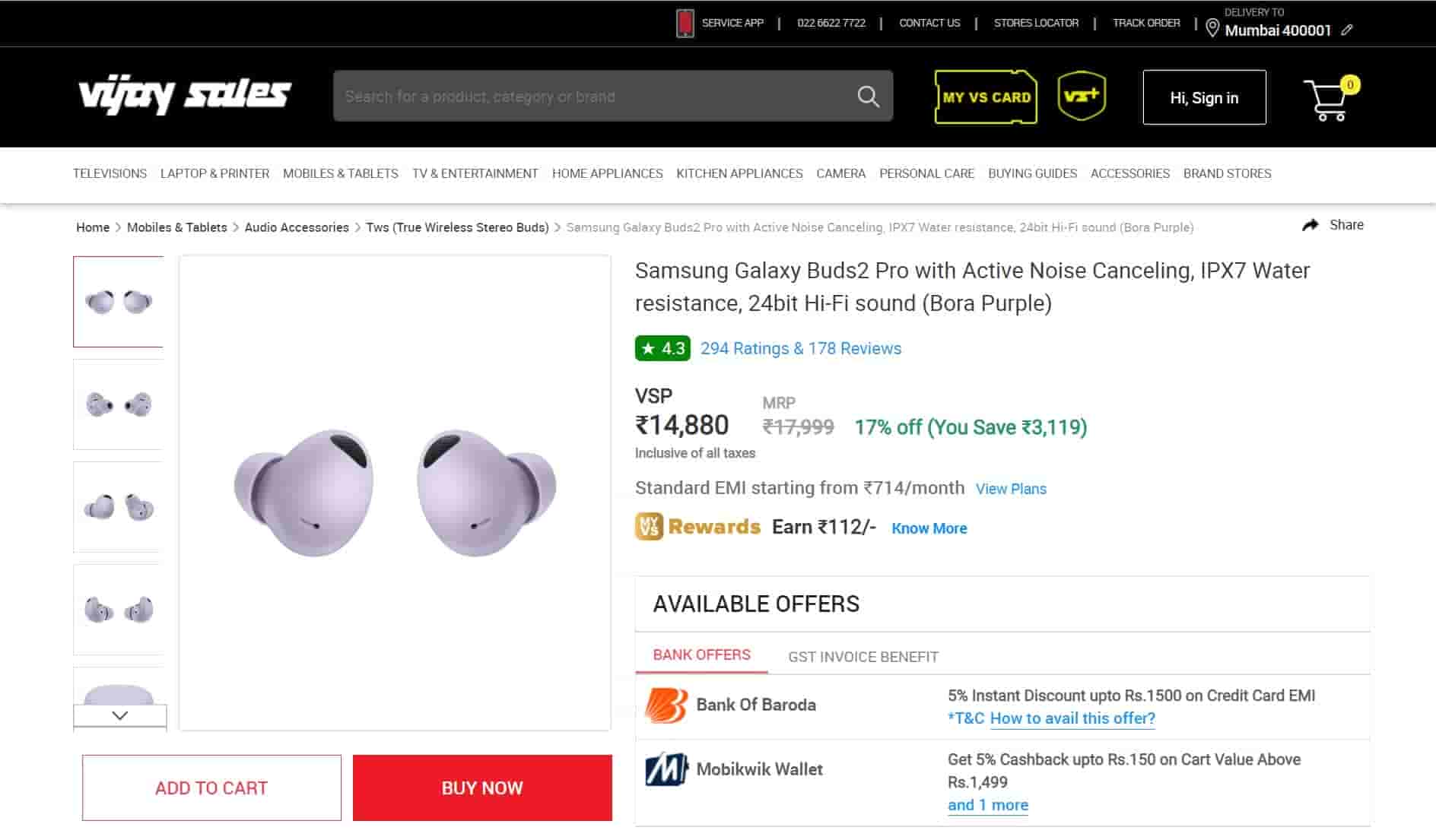Viewport: 1436px width, 840px height.
Task: Click the search magnifier icon
Action: click(868, 97)
